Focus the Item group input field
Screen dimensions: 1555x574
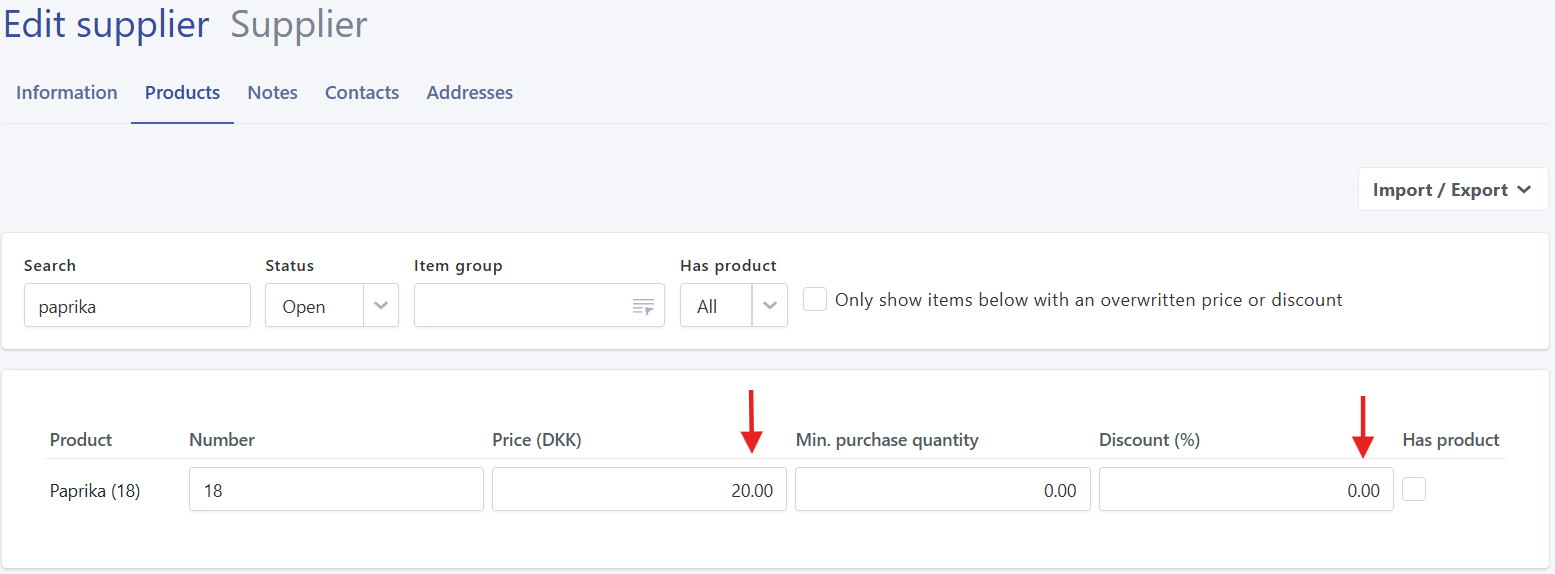coord(522,306)
